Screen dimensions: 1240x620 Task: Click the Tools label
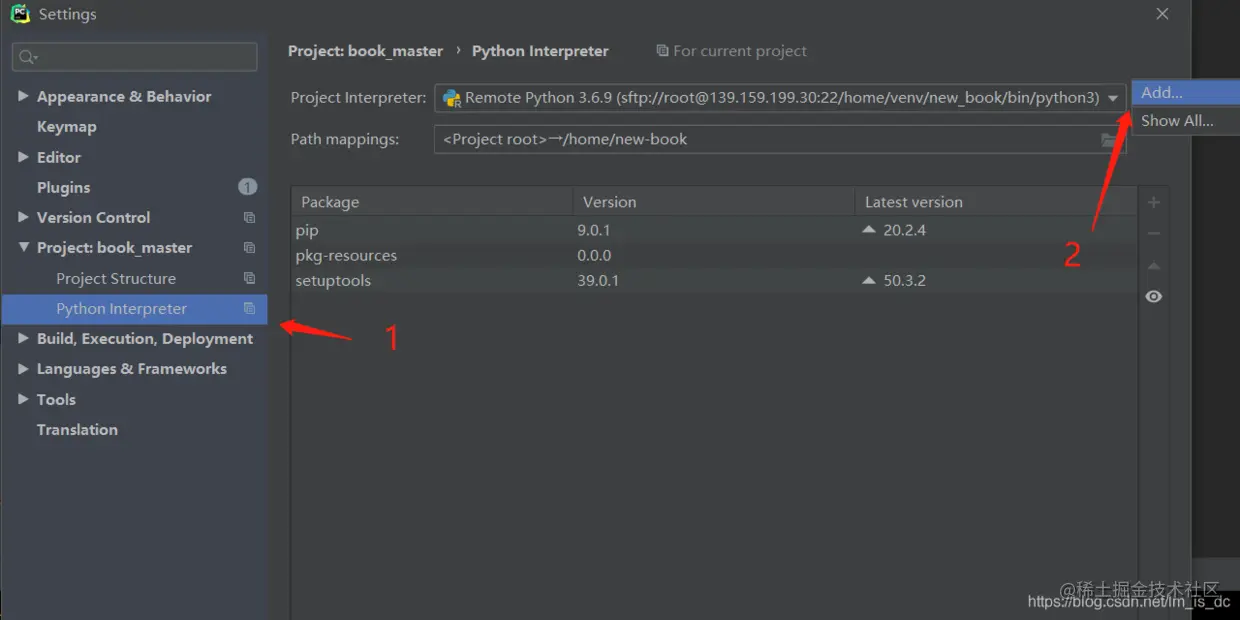(x=56, y=400)
